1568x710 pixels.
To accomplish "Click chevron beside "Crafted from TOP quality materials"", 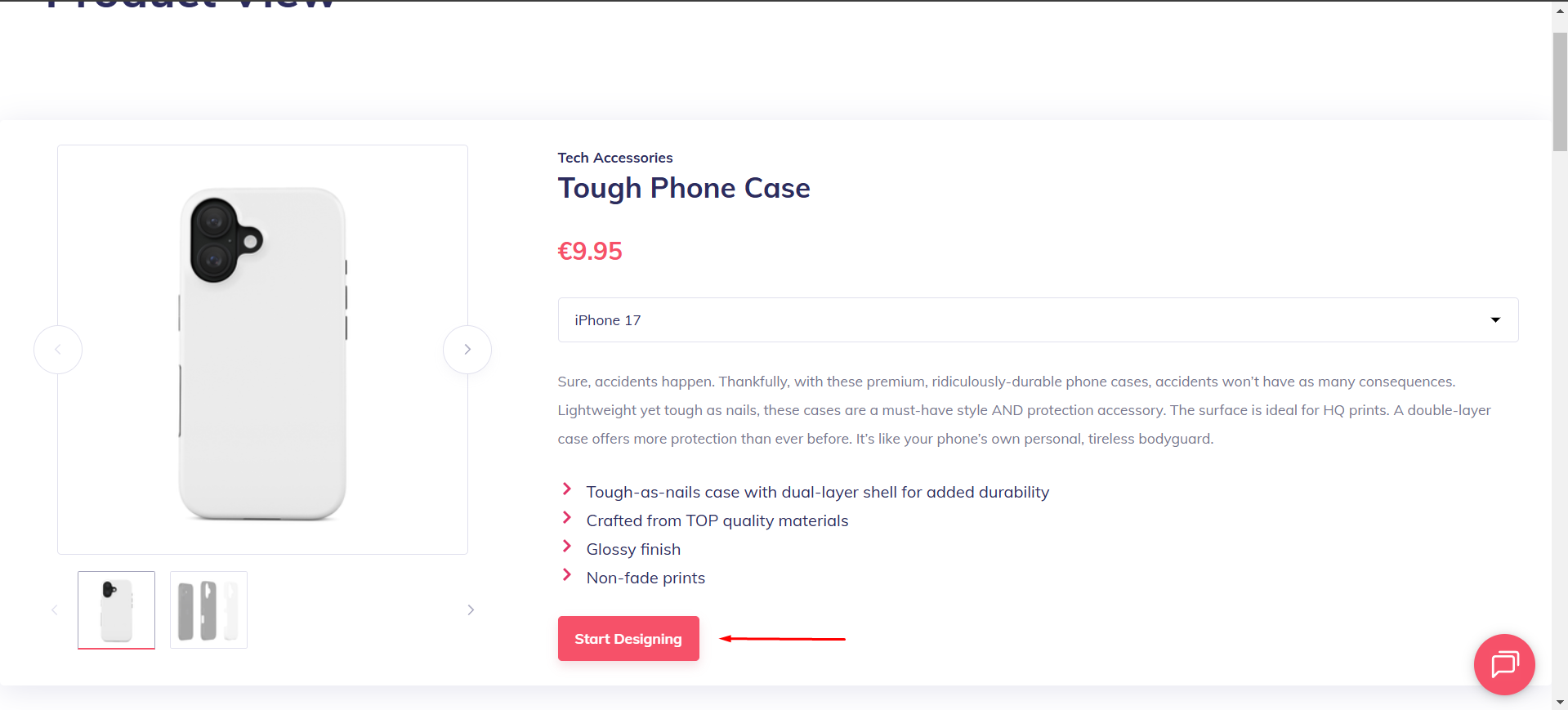I will pos(567,518).
